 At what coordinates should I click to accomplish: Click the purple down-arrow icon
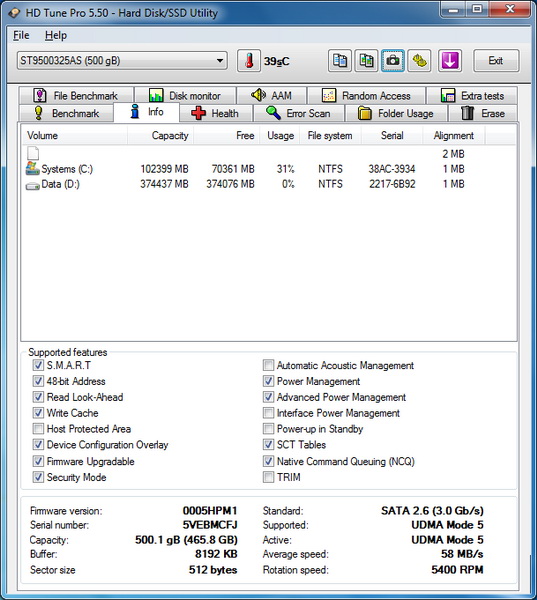point(449,60)
